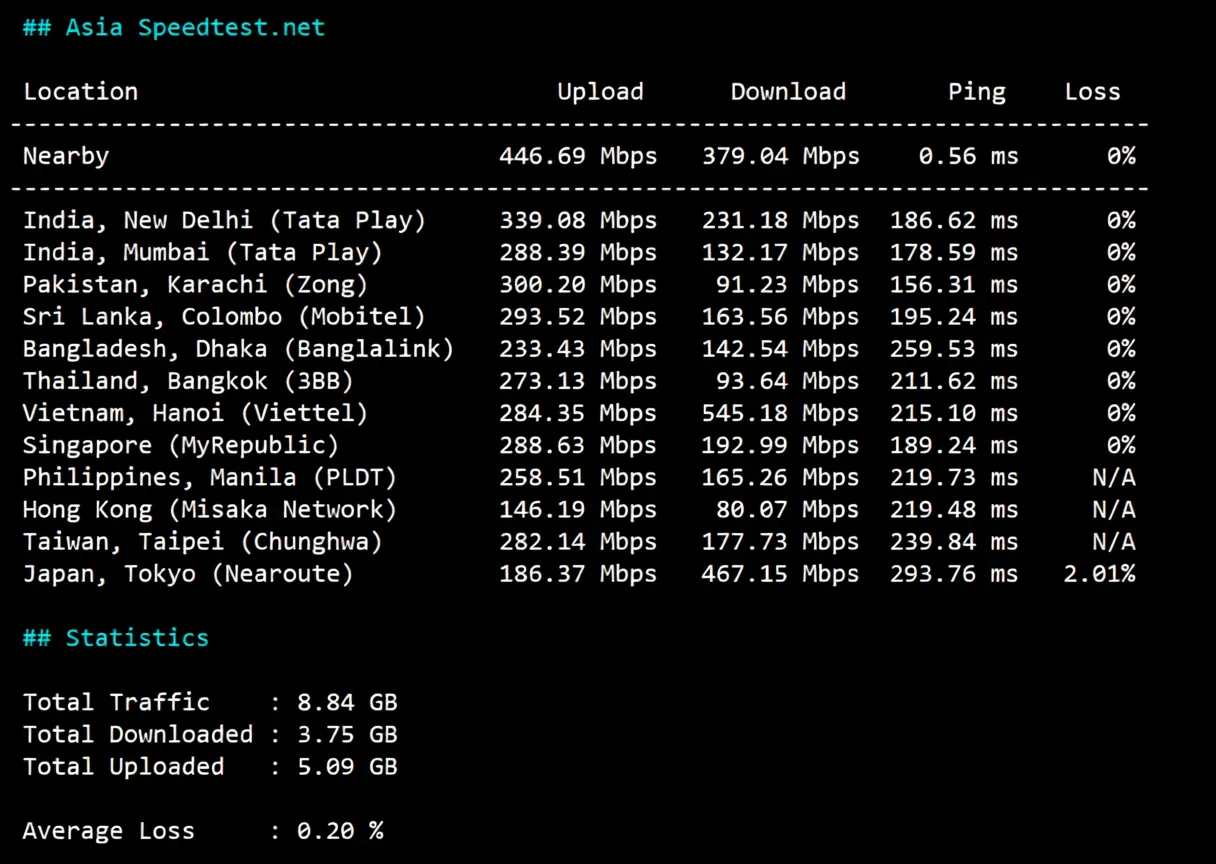
Task: Select Dhaka upload 233.43 Mbps
Action: click(578, 349)
